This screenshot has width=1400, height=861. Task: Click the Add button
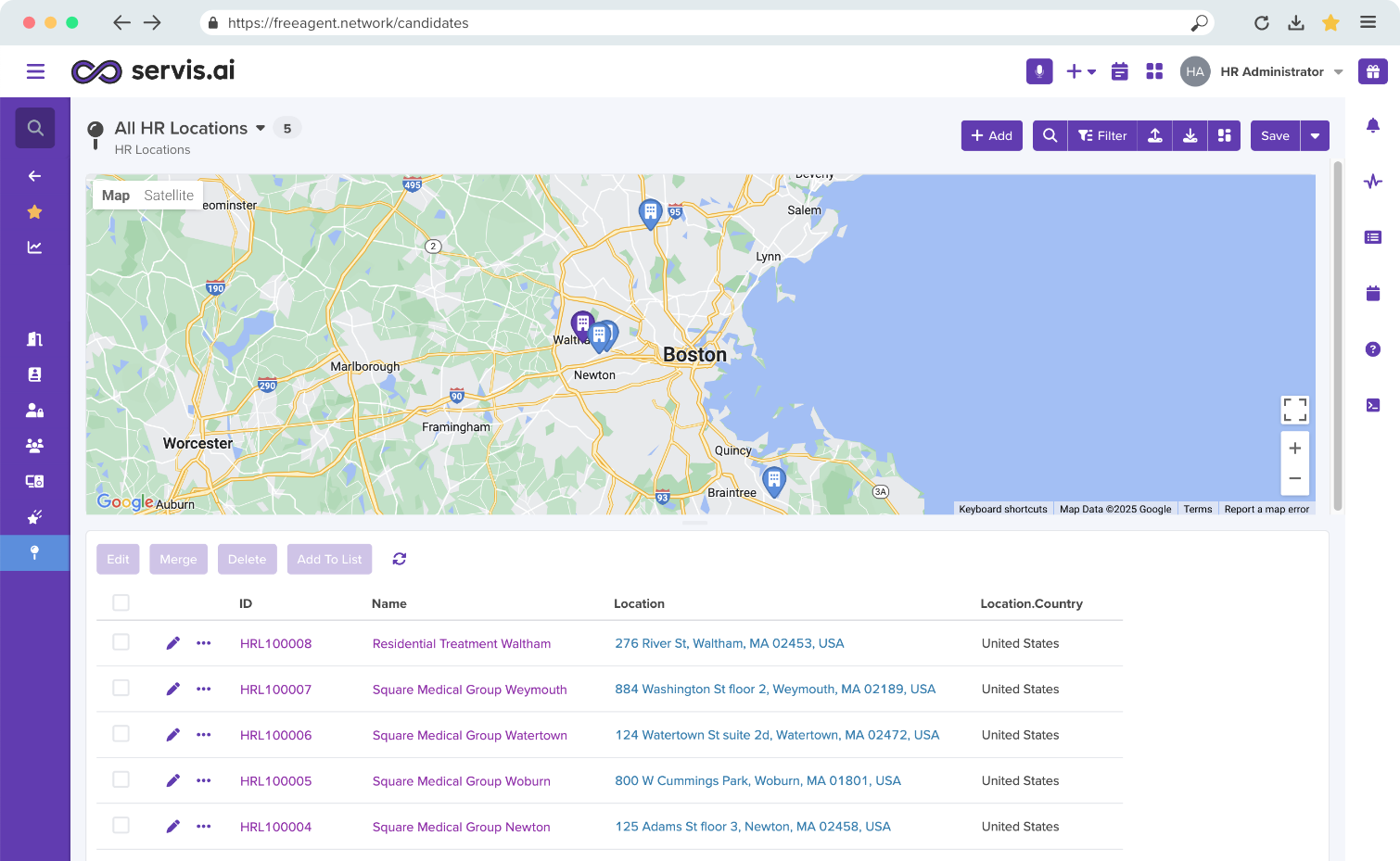(x=992, y=135)
